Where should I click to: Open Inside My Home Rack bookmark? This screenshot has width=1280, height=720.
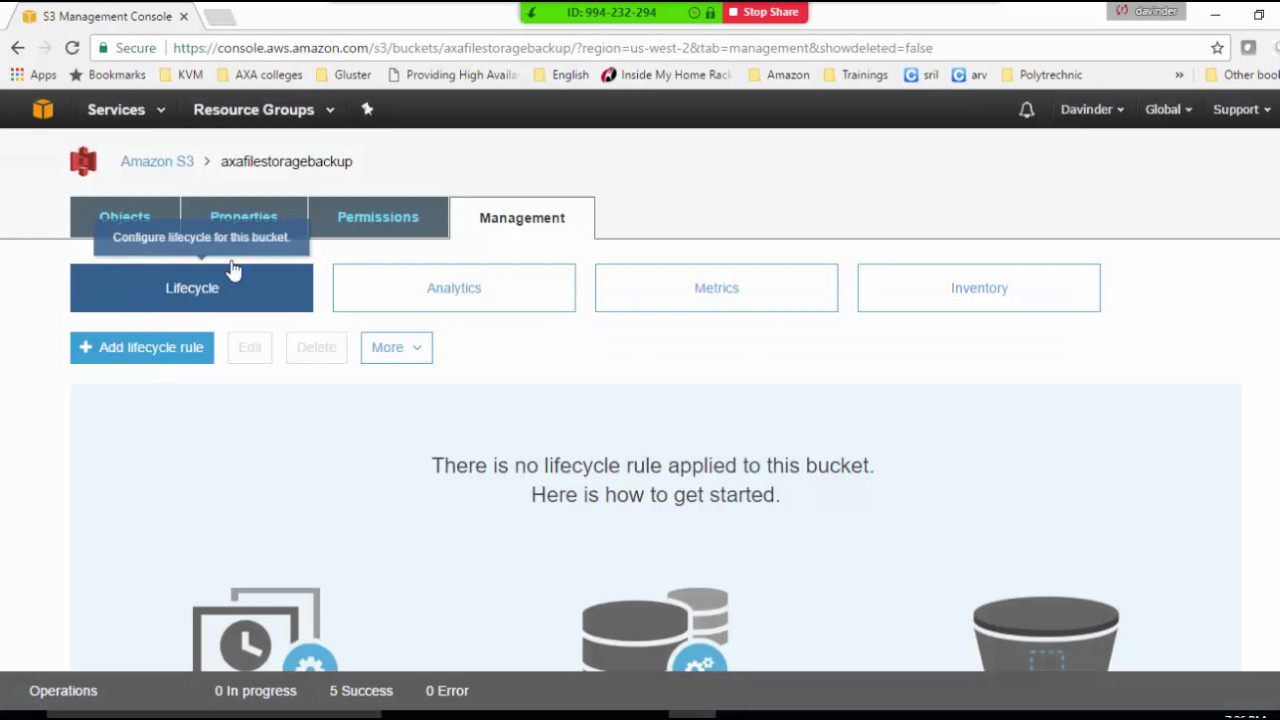click(666, 75)
